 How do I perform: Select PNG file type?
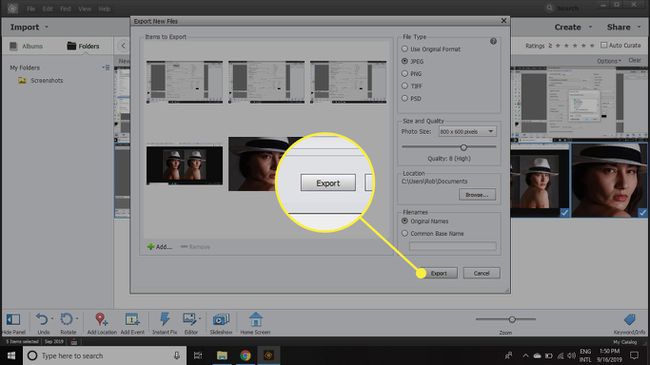coord(405,73)
